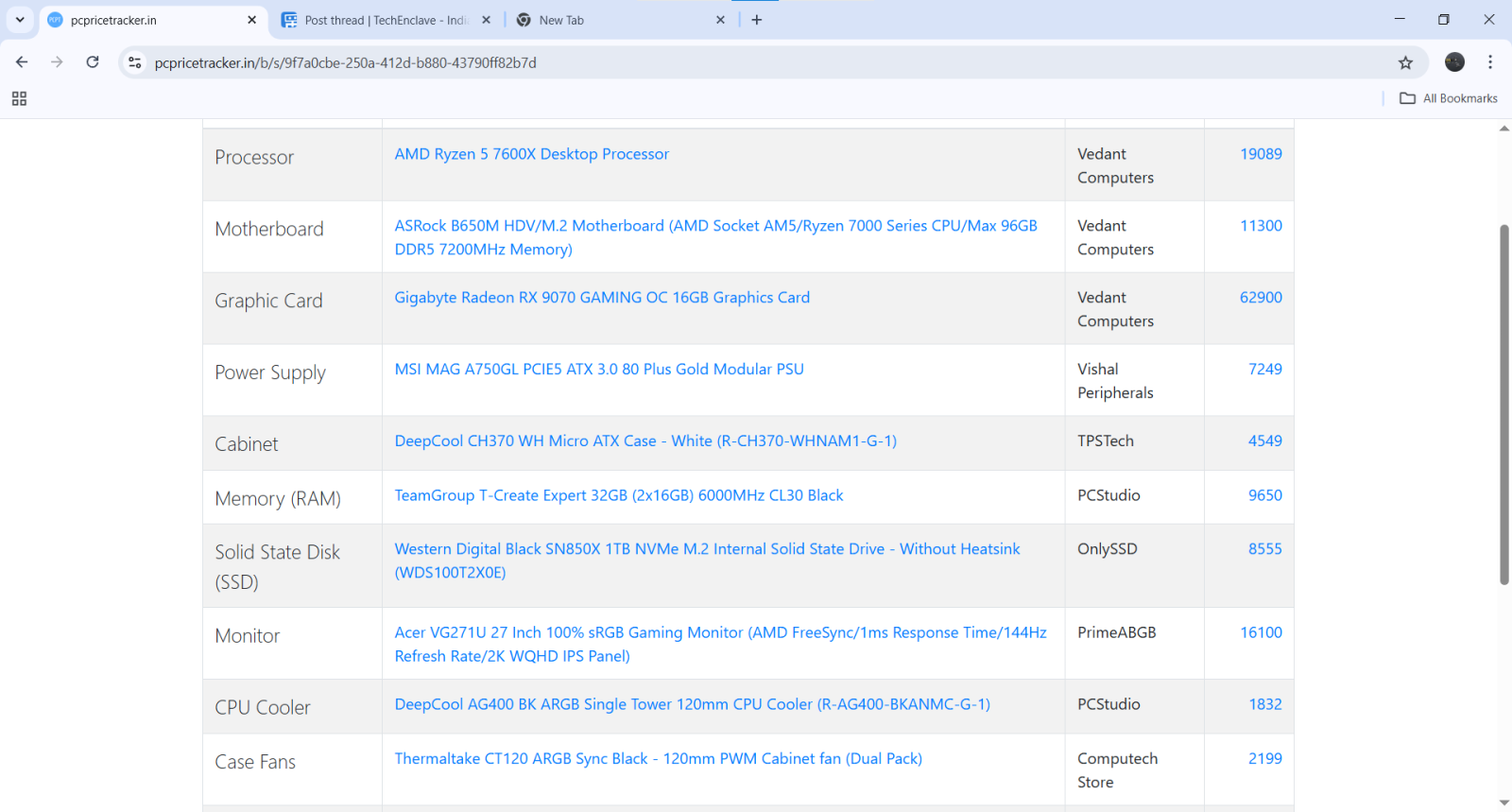Open the tab search dropdown arrow
The image size is (1512, 812).
point(20,20)
